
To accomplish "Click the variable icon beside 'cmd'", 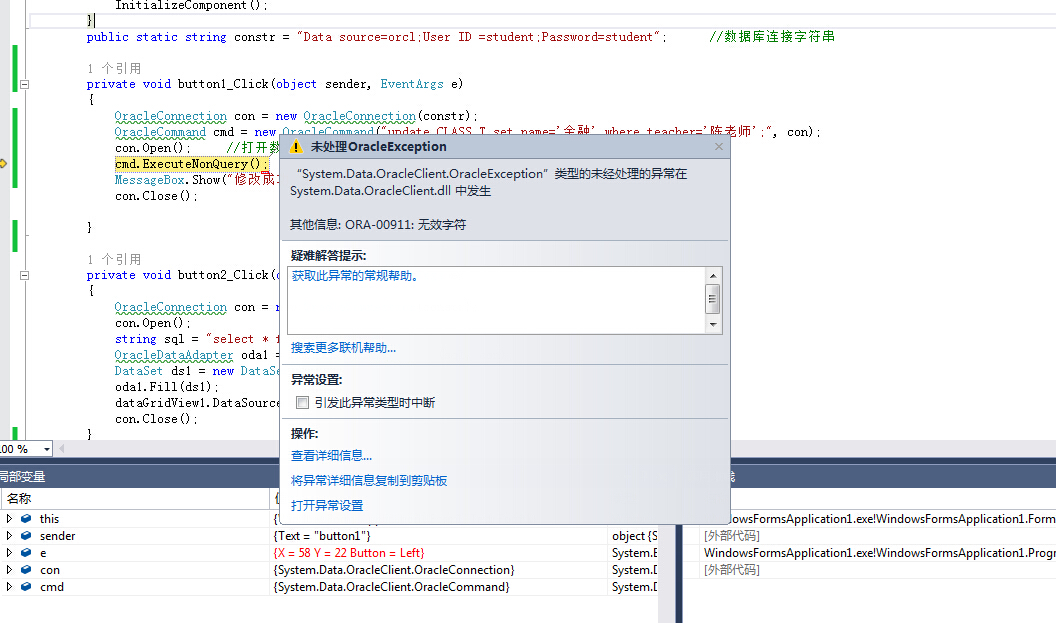I will coord(26,587).
